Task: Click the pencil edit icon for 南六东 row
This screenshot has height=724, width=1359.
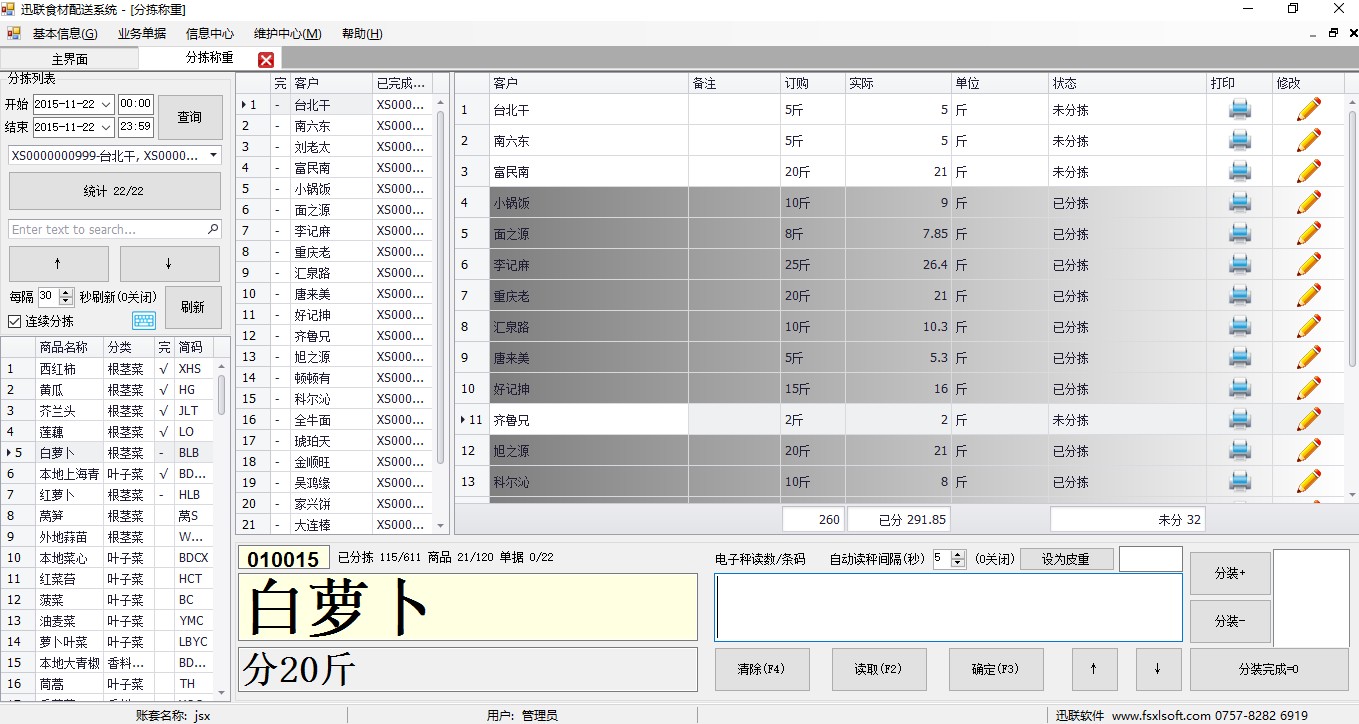Action: pos(1308,141)
